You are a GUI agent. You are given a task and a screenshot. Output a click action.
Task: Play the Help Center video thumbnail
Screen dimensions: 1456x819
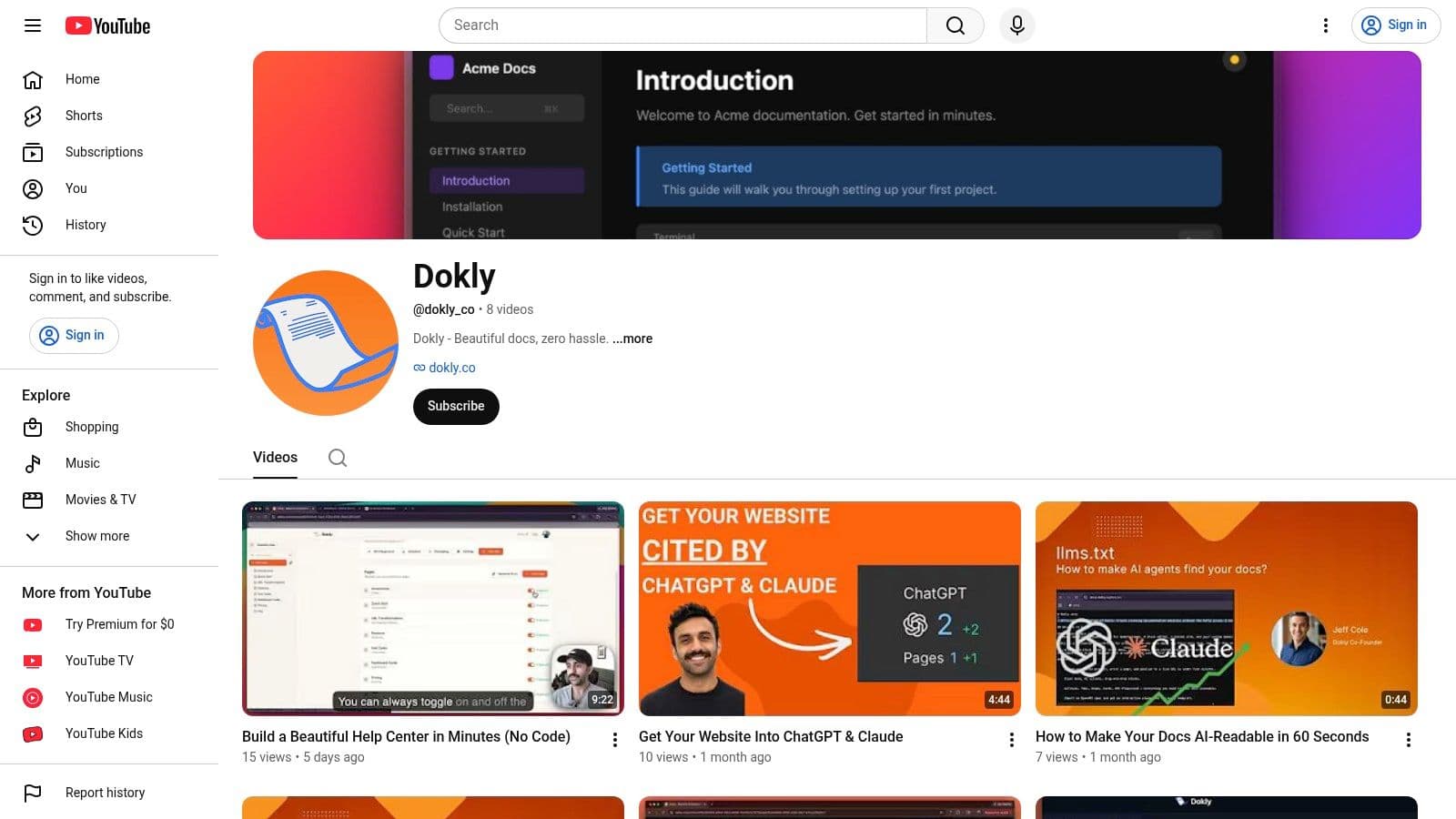[x=433, y=609]
